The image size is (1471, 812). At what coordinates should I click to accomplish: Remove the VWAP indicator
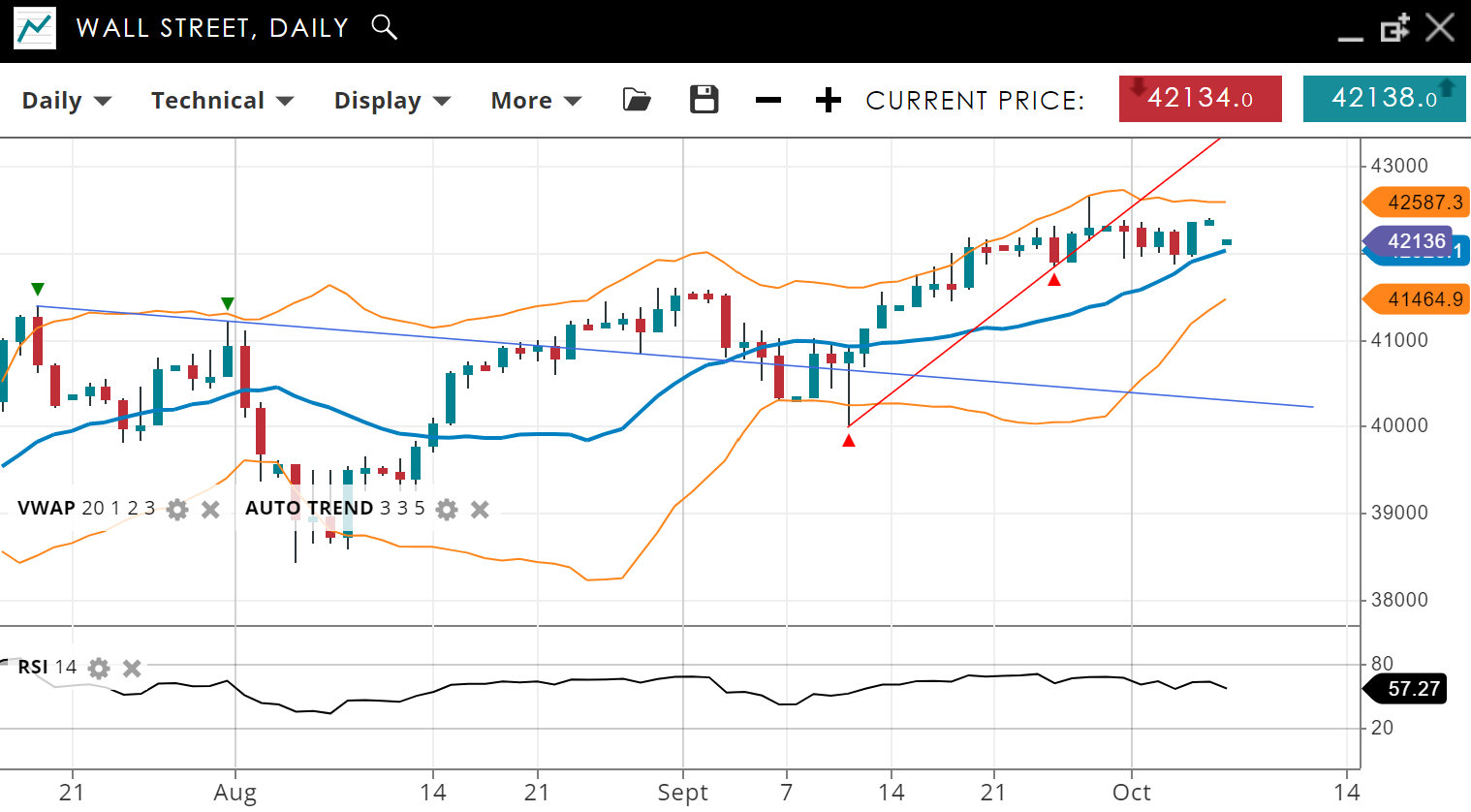point(210,510)
